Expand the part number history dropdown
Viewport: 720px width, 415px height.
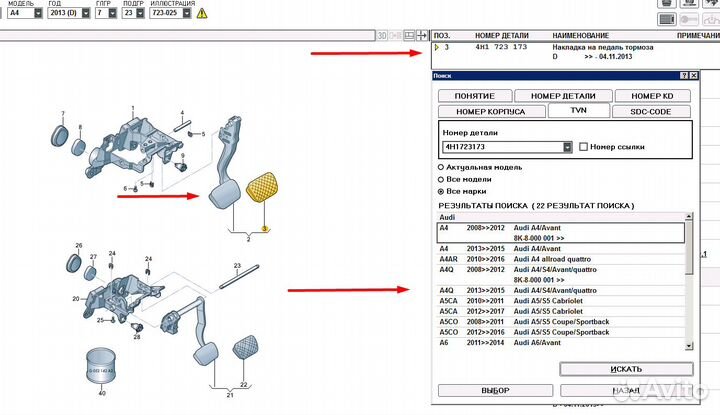click(567, 147)
